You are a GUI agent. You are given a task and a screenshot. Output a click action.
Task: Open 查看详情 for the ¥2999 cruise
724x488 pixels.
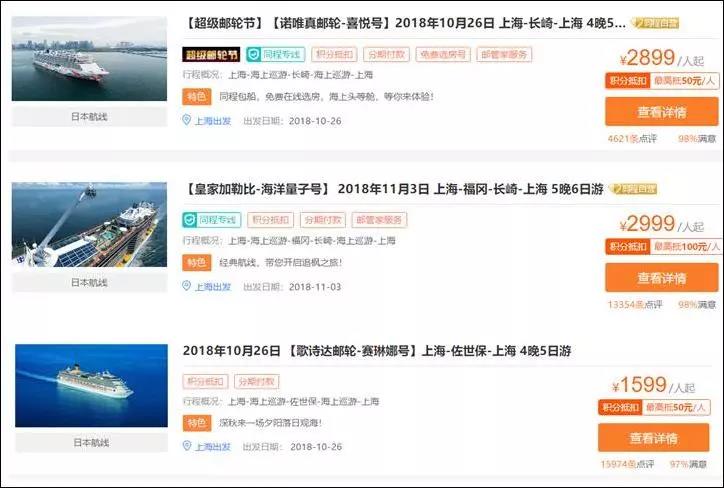click(662, 277)
